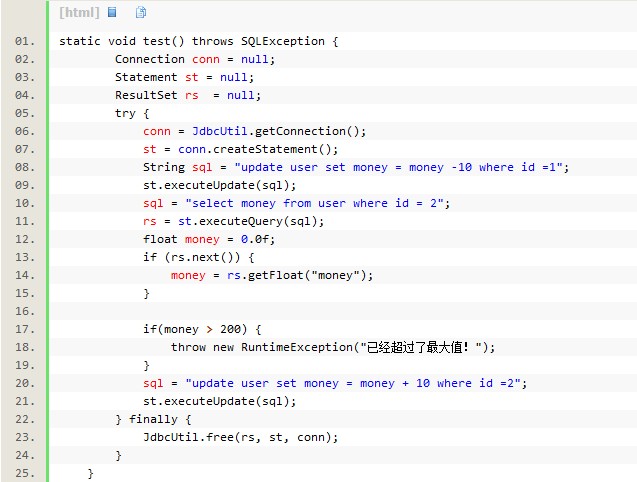Click the line 'Connection conn = null;'
637x482 pixels.
pos(195,59)
